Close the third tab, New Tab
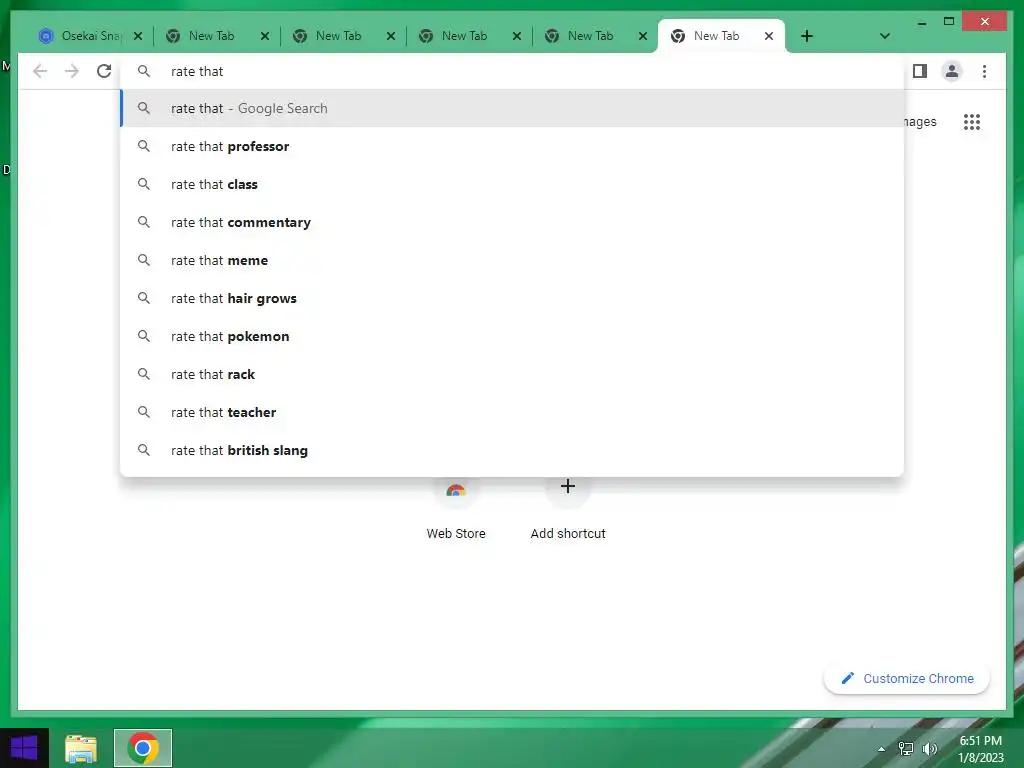The width and height of the screenshot is (1024, 768). click(x=391, y=36)
